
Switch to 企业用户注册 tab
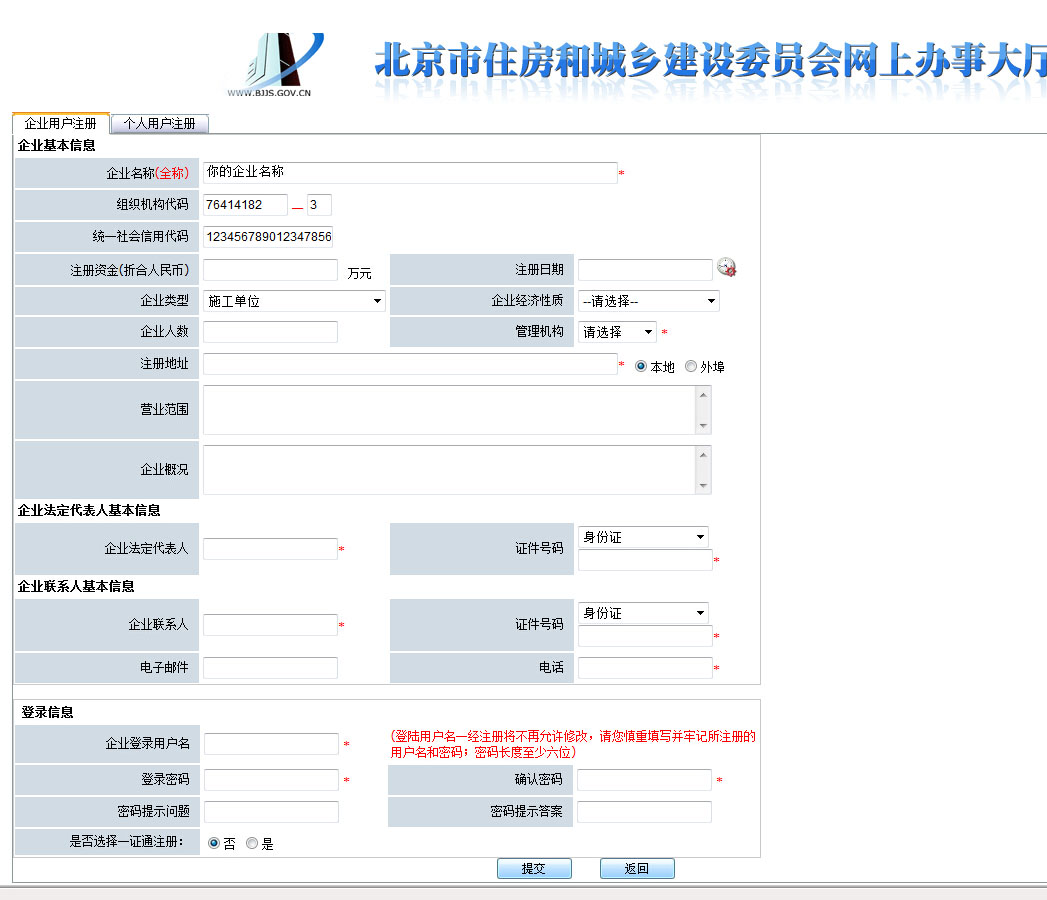(61, 124)
